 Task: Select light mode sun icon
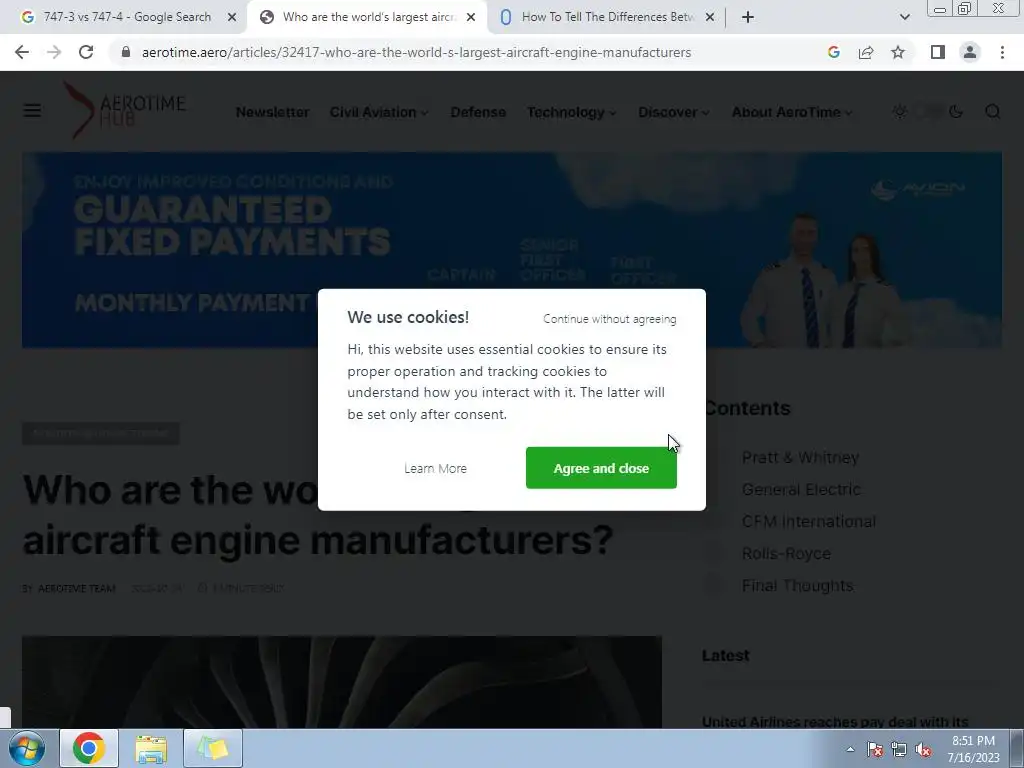pyautogui.click(x=899, y=111)
